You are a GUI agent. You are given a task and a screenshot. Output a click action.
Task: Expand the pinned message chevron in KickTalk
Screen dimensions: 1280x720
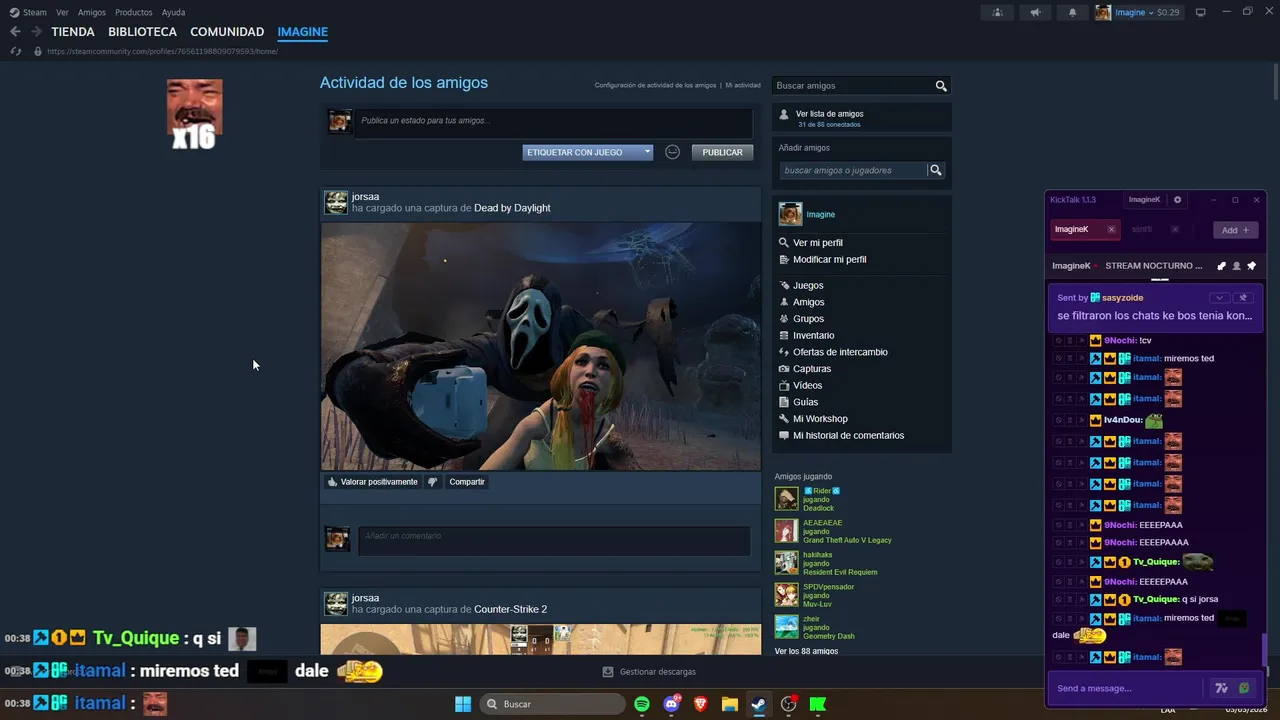1219,298
